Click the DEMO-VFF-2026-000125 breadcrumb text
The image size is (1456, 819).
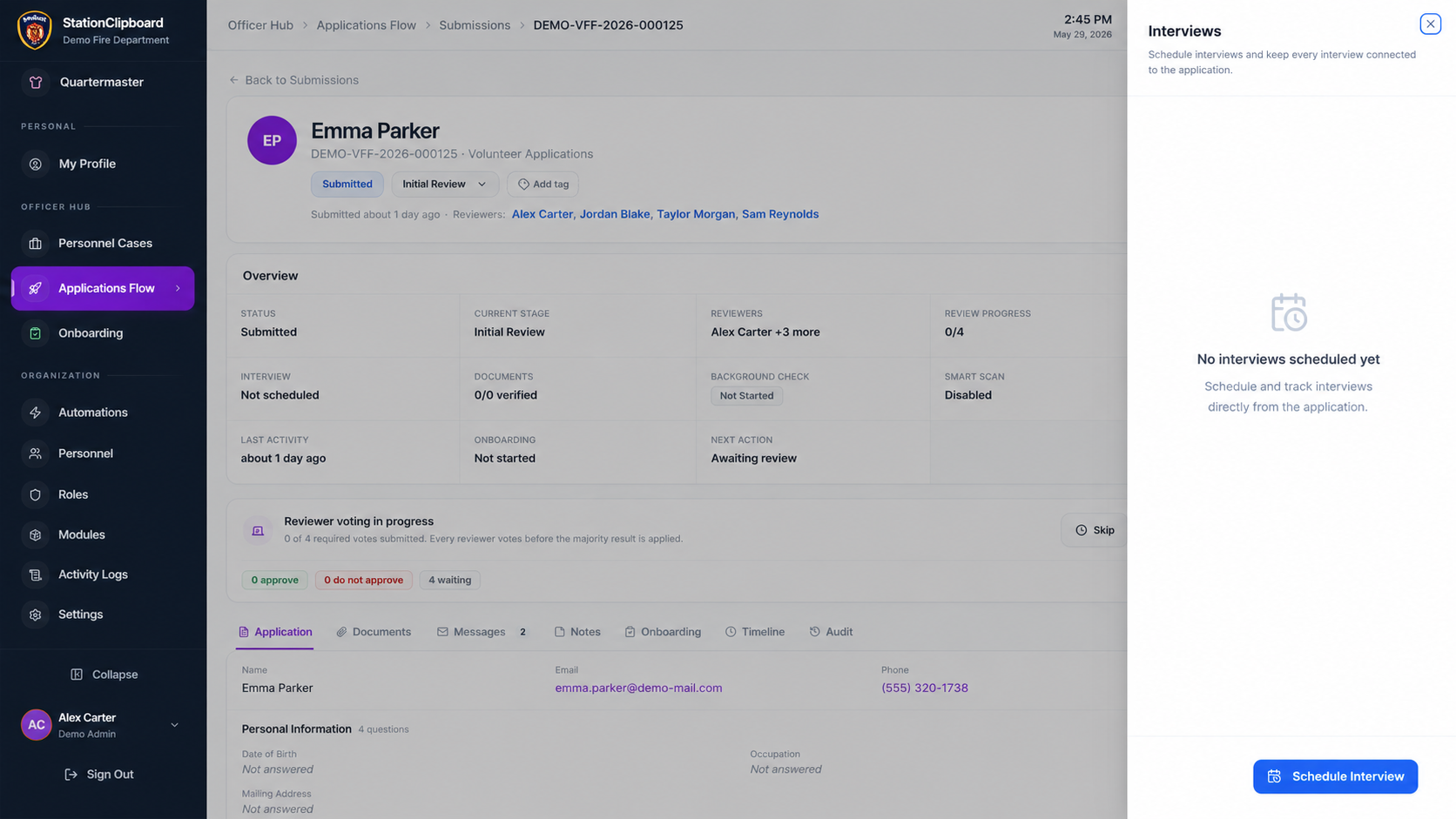pyautogui.click(x=608, y=25)
